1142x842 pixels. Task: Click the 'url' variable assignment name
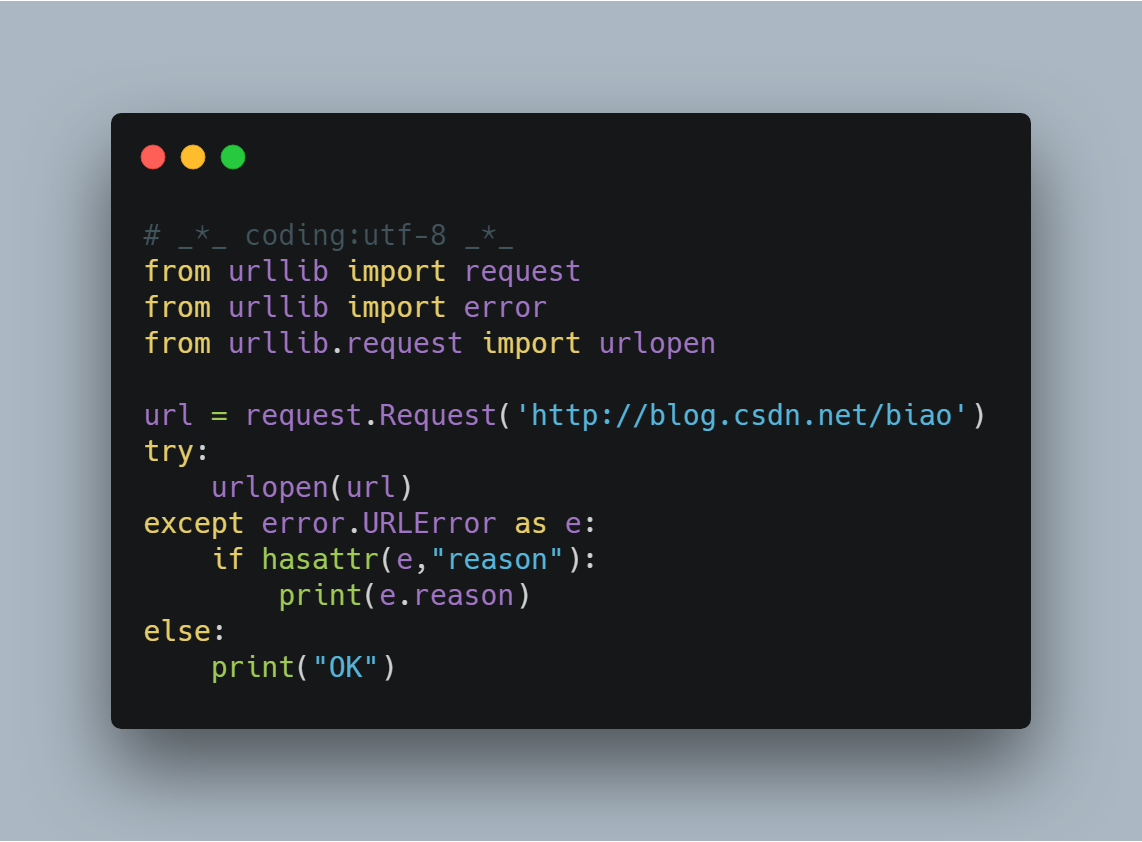[168, 416]
